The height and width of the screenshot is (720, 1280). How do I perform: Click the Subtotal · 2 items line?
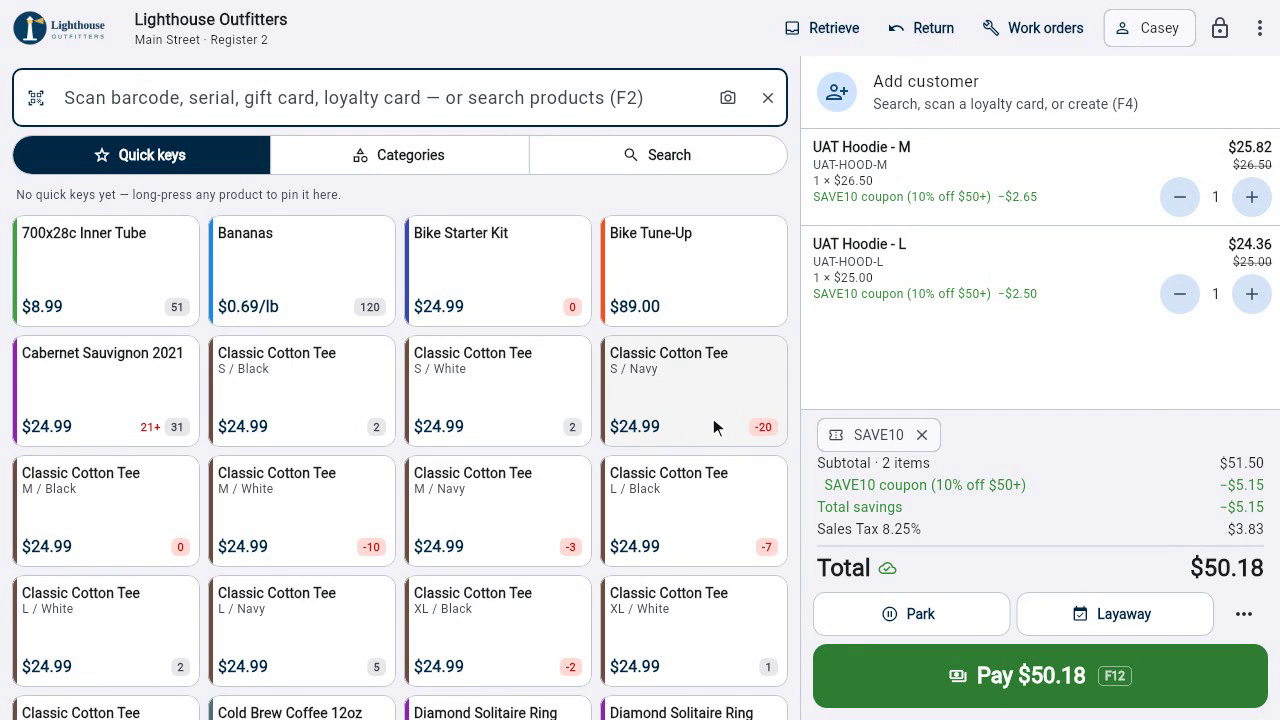coord(1040,463)
